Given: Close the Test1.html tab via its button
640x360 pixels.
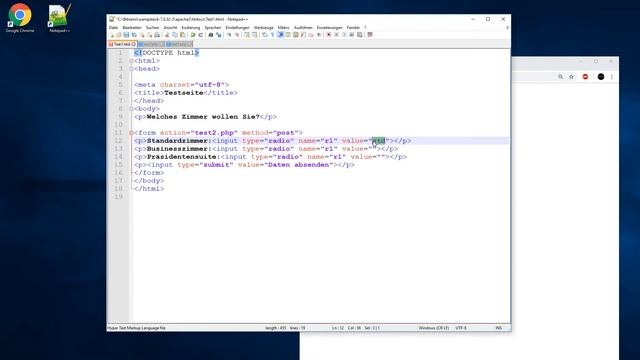Looking at the screenshot, I should pos(133,44).
